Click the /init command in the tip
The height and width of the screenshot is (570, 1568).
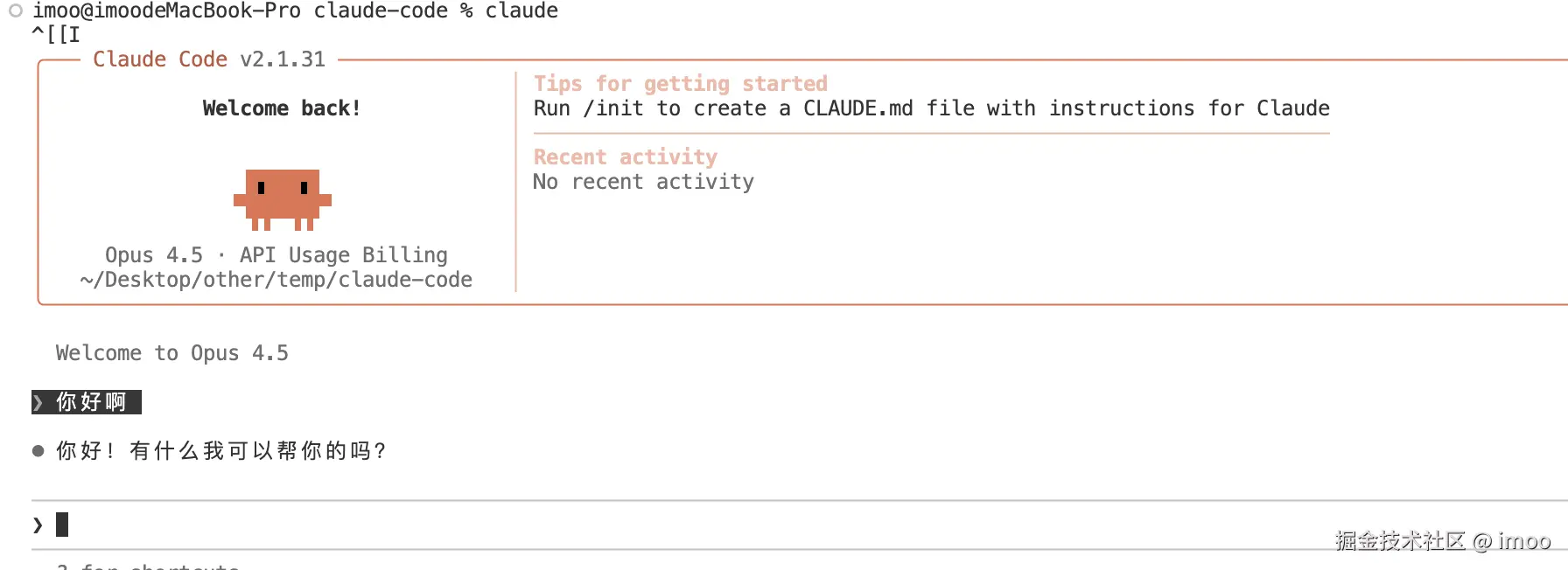(x=612, y=108)
